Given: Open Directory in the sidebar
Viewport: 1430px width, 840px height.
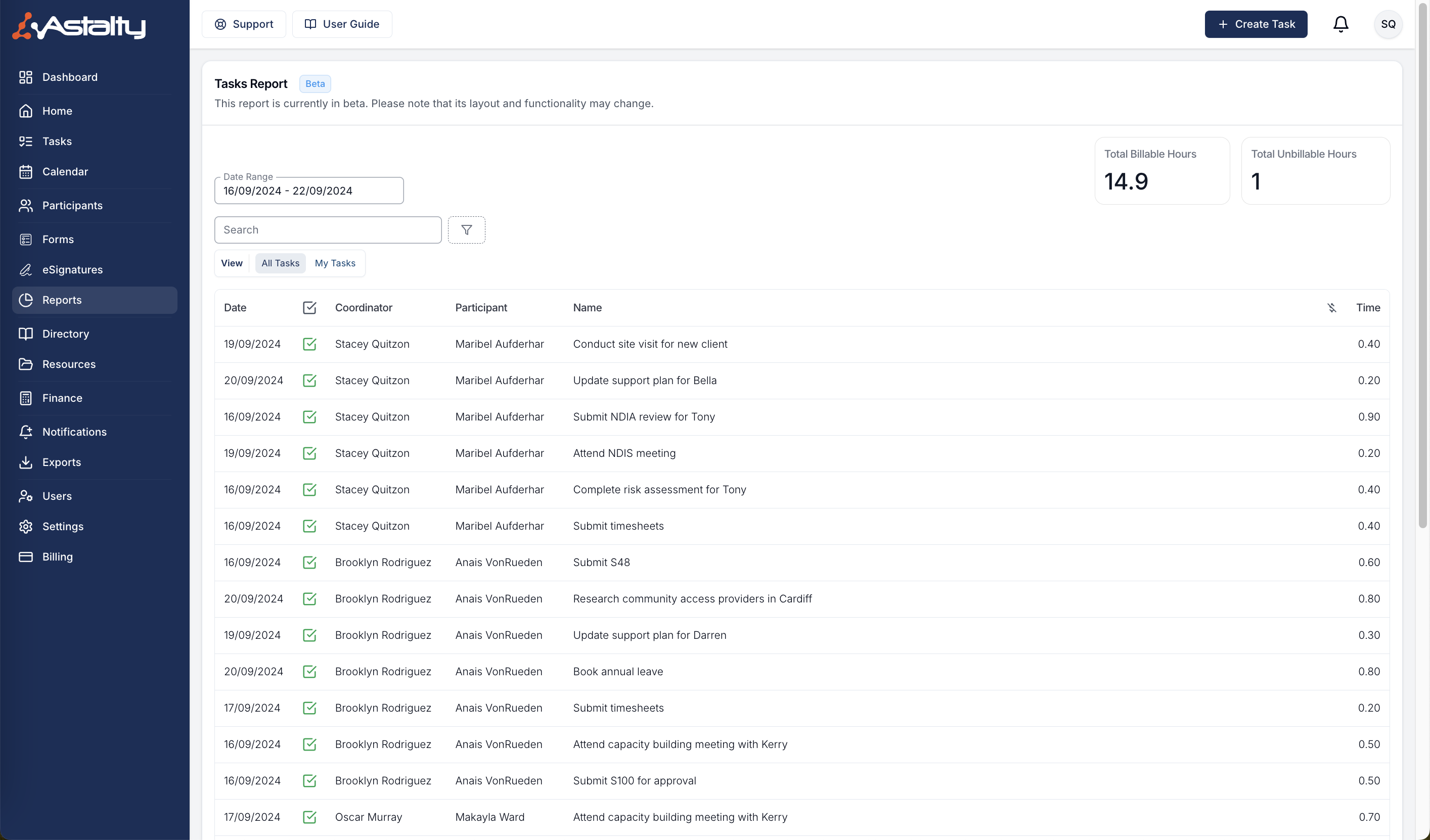Looking at the screenshot, I should (65, 334).
